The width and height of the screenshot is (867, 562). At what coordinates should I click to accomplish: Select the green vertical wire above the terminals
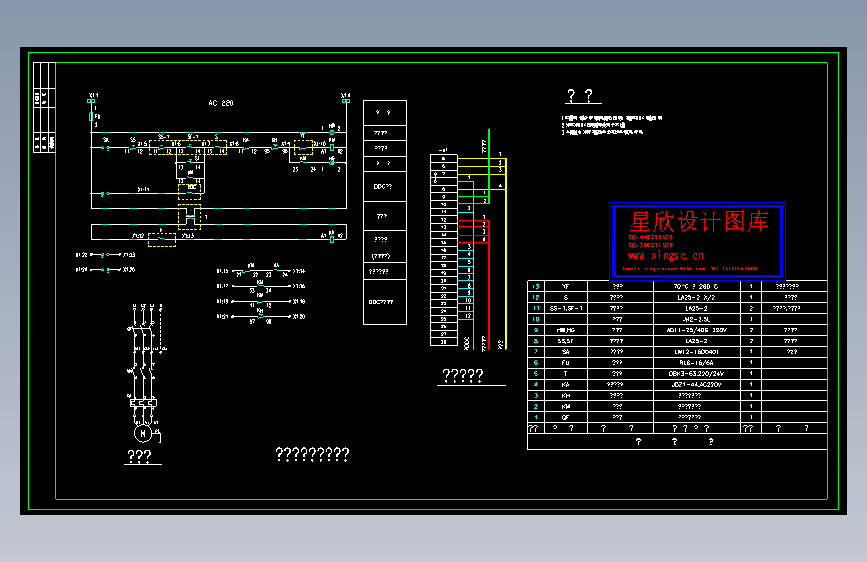click(x=489, y=166)
